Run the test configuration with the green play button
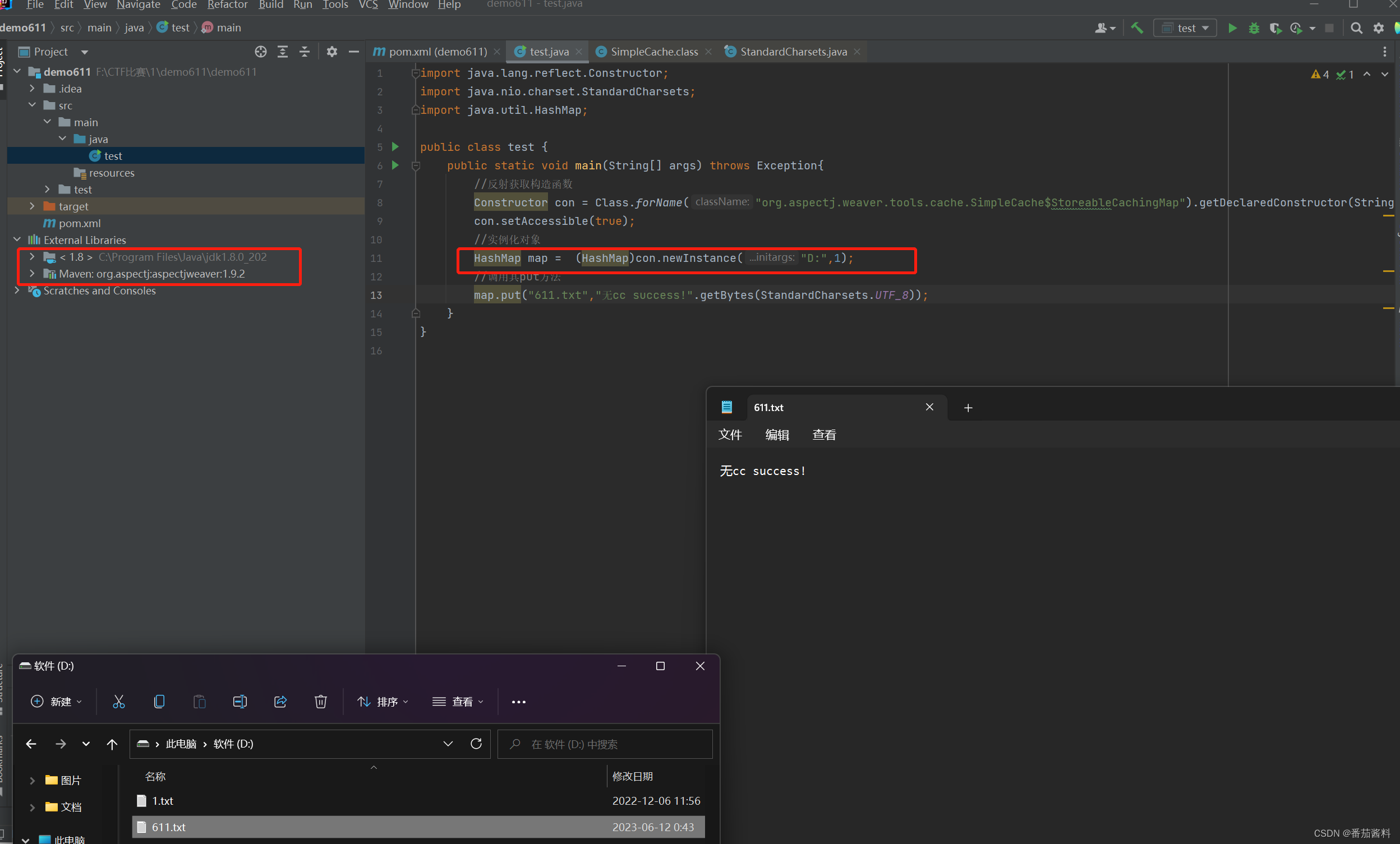1400x844 pixels. (1232, 28)
